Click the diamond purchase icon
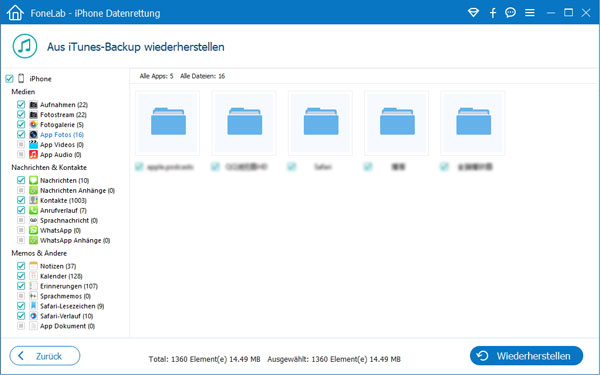Viewport: 600px width, 375px height. [473, 13]
